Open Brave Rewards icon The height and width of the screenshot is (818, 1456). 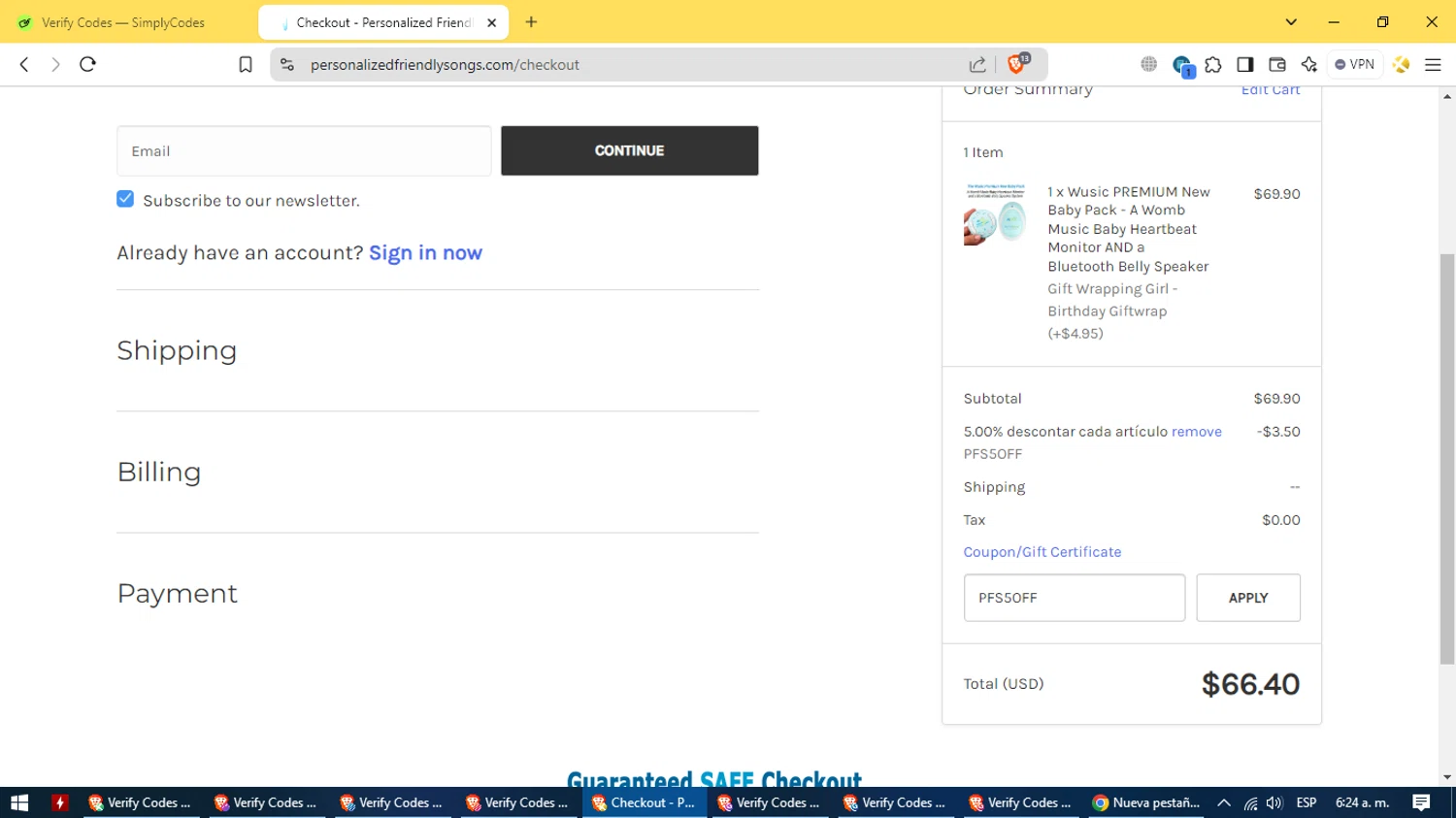(x=1401, y=64)
